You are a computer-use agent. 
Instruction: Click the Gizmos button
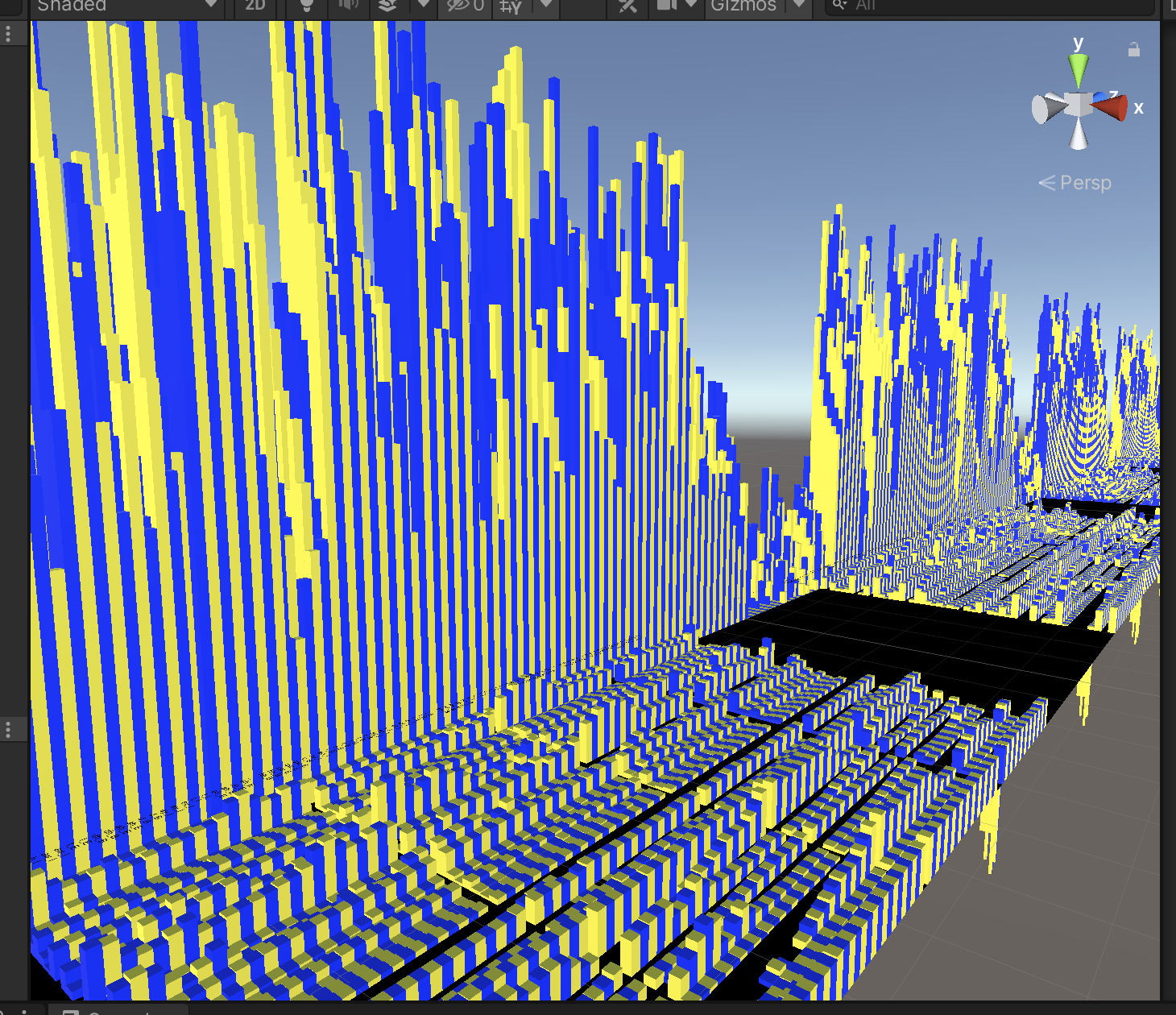(x=743, y=6)
